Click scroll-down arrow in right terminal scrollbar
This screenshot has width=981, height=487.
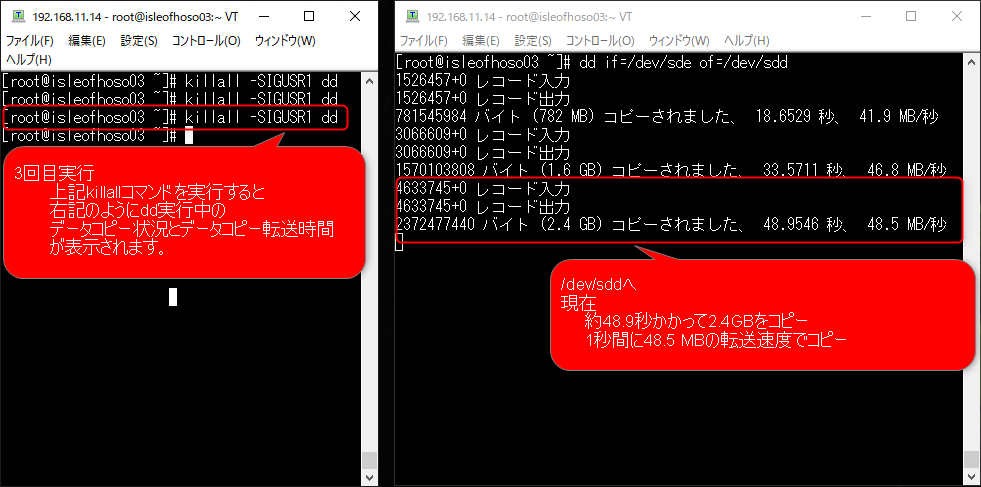pos(970,477)
